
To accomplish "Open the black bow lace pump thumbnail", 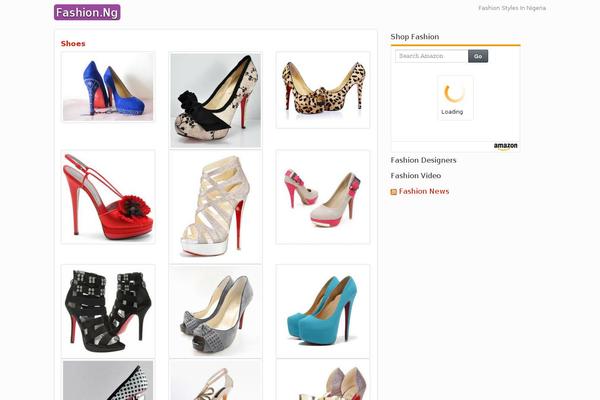I will point(215,100).
